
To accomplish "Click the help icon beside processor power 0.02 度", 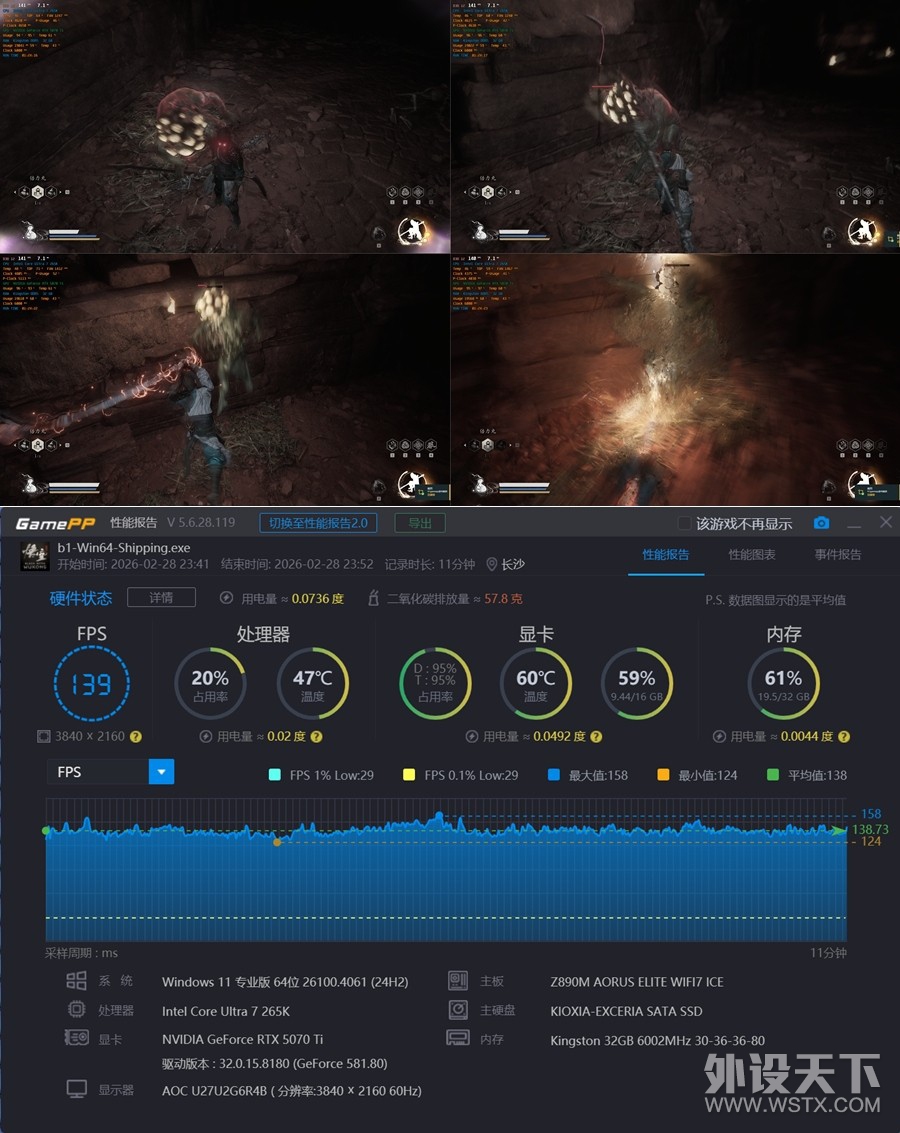I will tap(316, 736).
